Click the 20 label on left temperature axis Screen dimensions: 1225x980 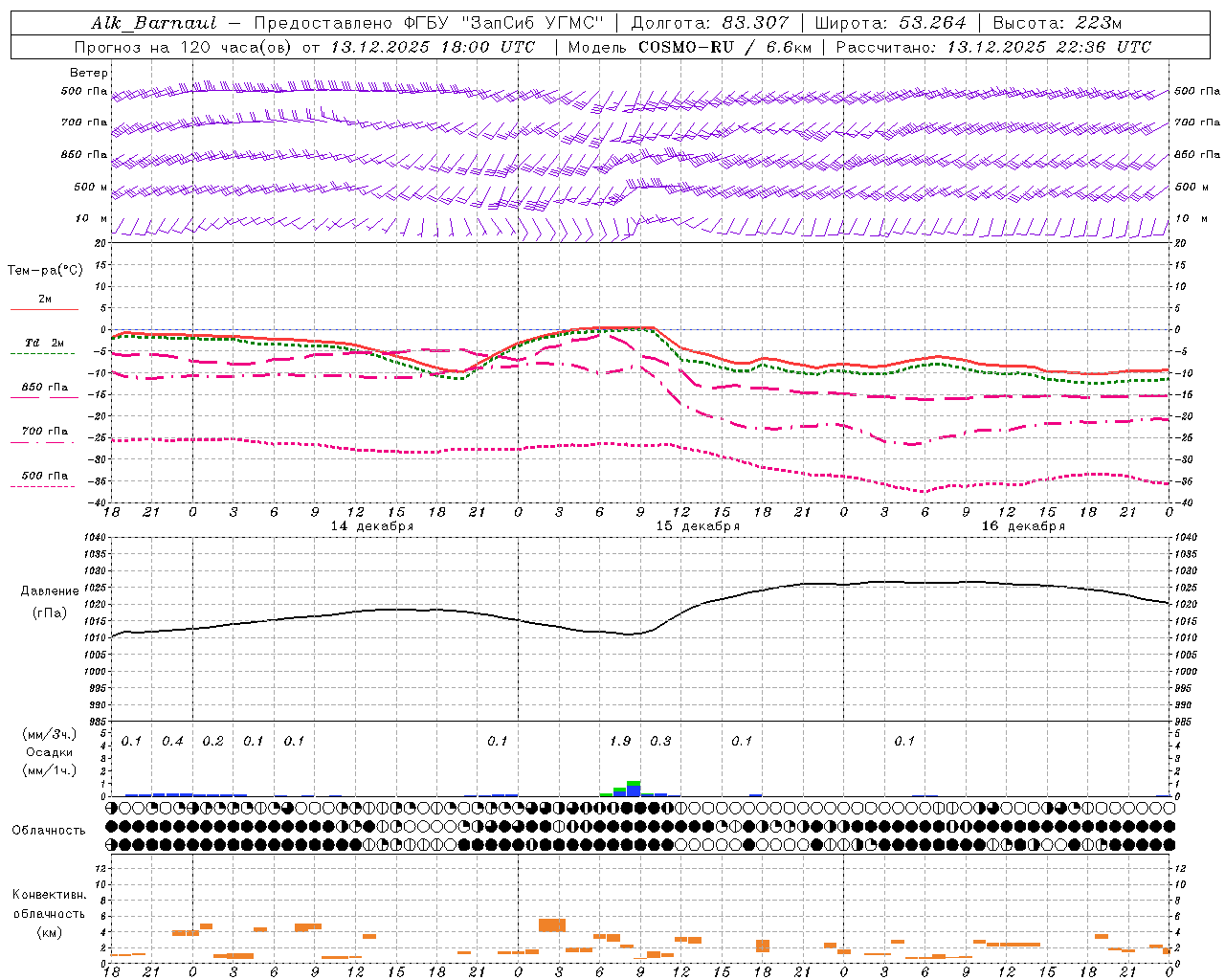(x=100, y=243)
